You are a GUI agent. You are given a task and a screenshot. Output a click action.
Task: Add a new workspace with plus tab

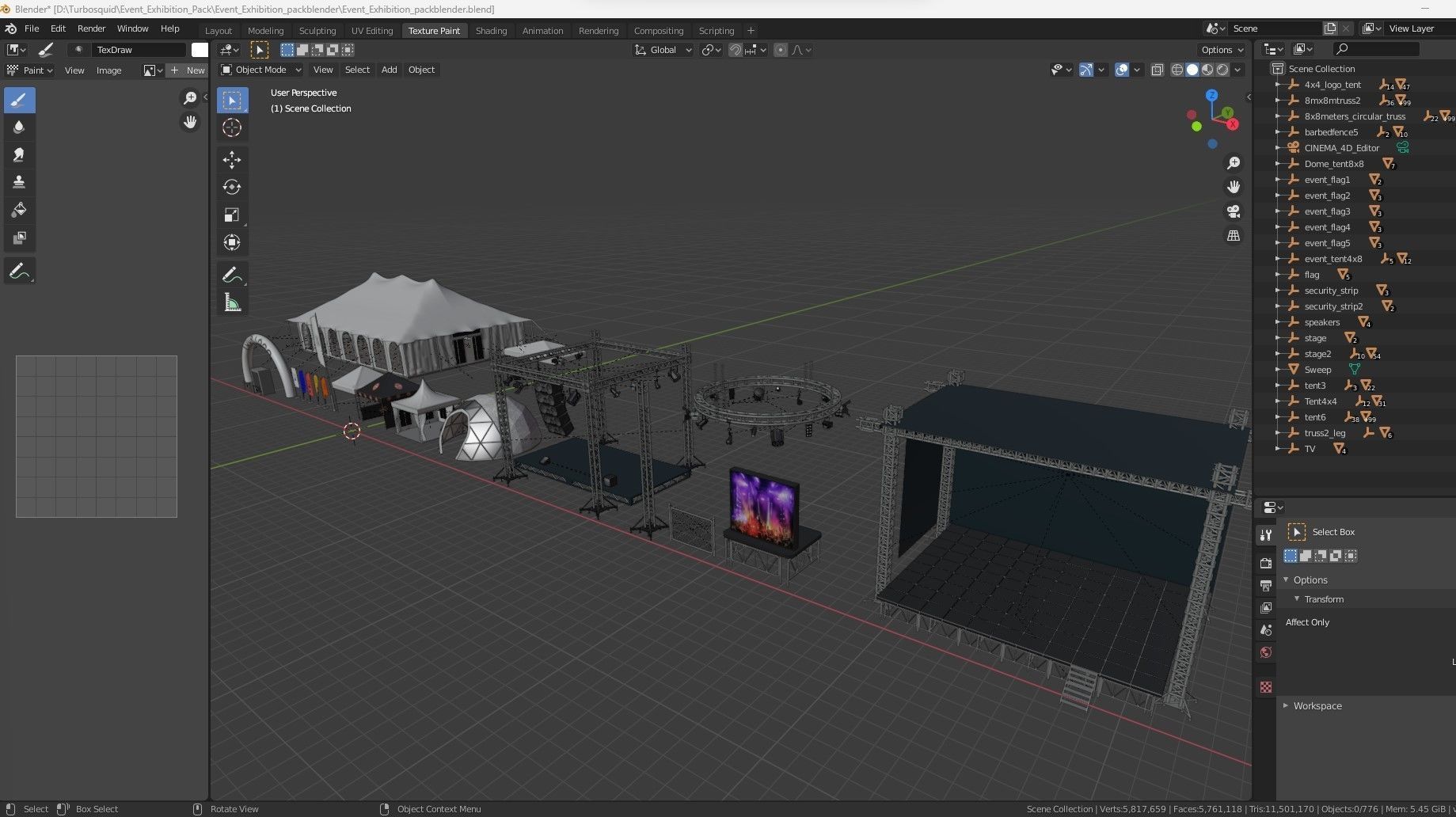(x=751, y=31)
